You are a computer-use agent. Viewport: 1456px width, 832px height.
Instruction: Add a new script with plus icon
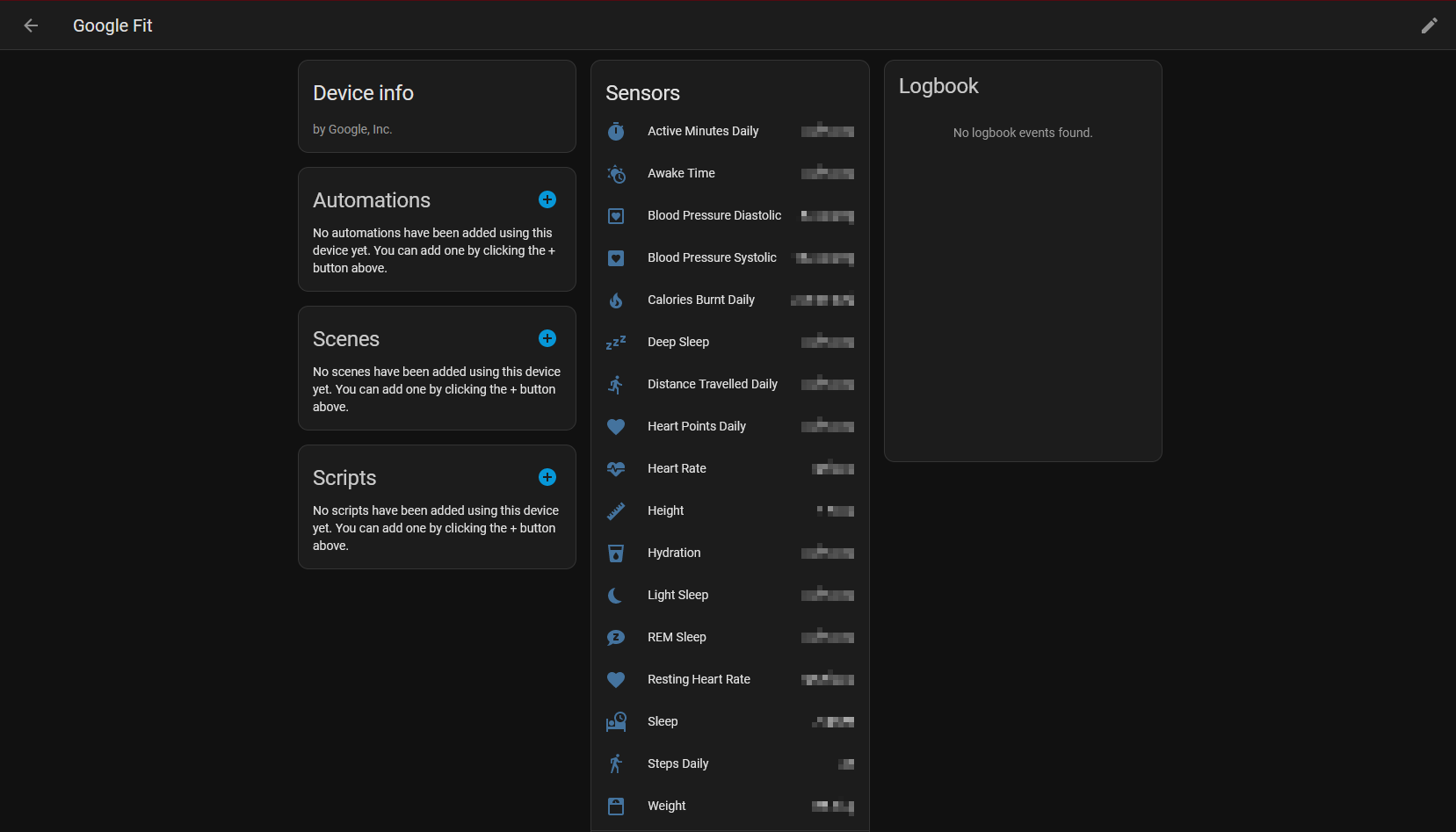[x=547, y=477]
